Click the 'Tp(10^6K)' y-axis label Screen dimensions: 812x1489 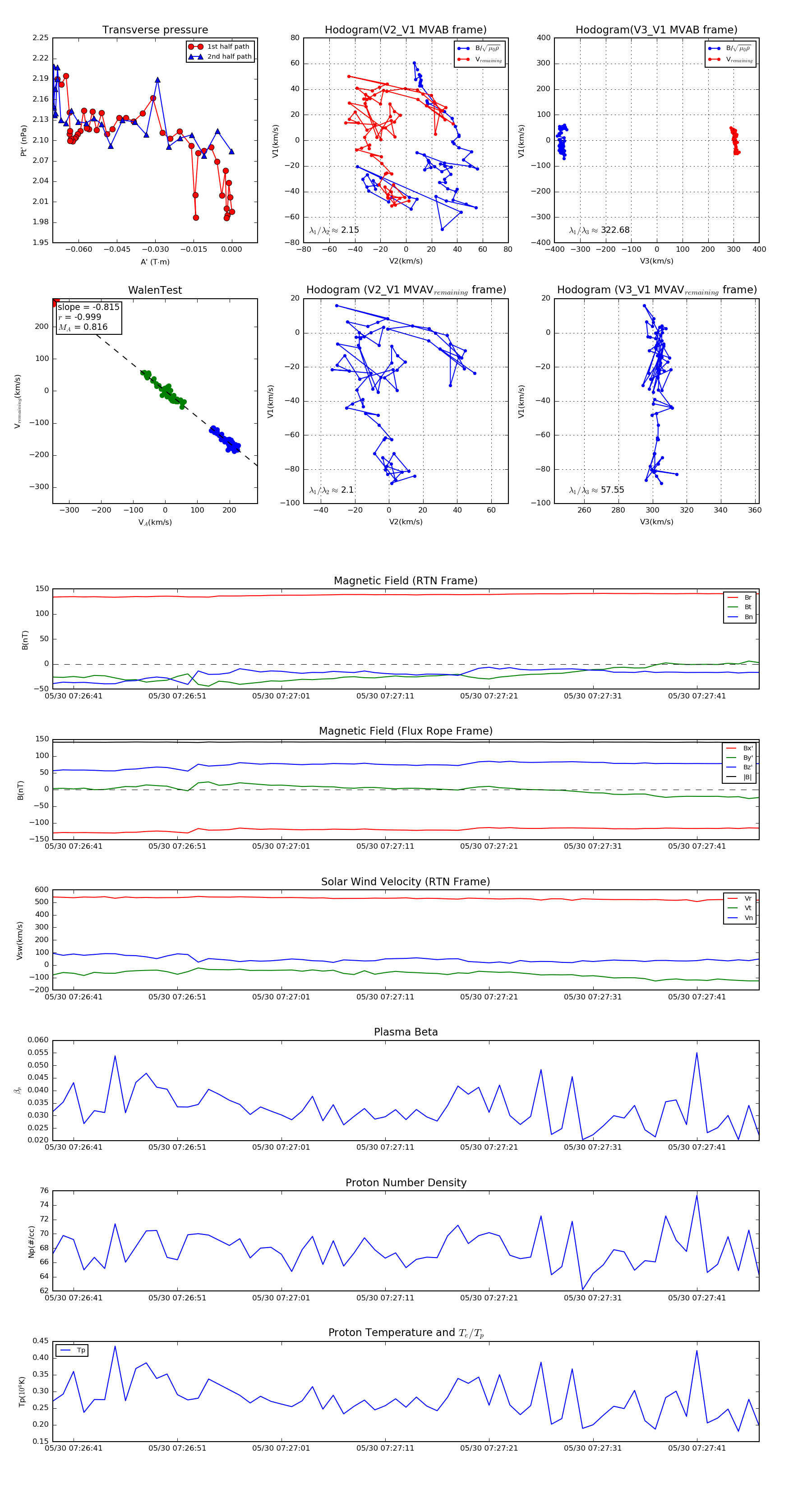pos(22,1392)
